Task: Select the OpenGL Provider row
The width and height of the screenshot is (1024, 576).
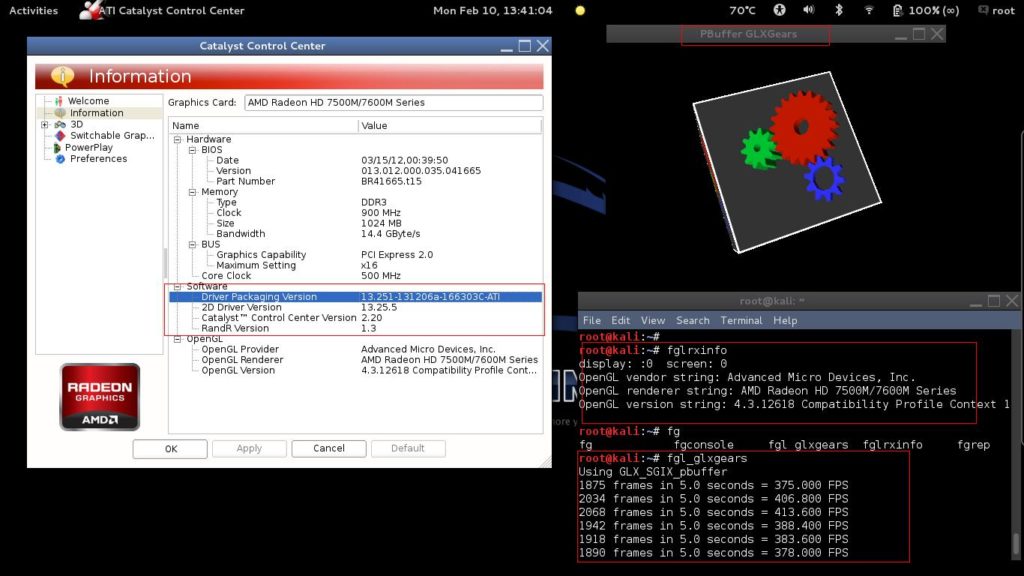Action: click(355, 349)
